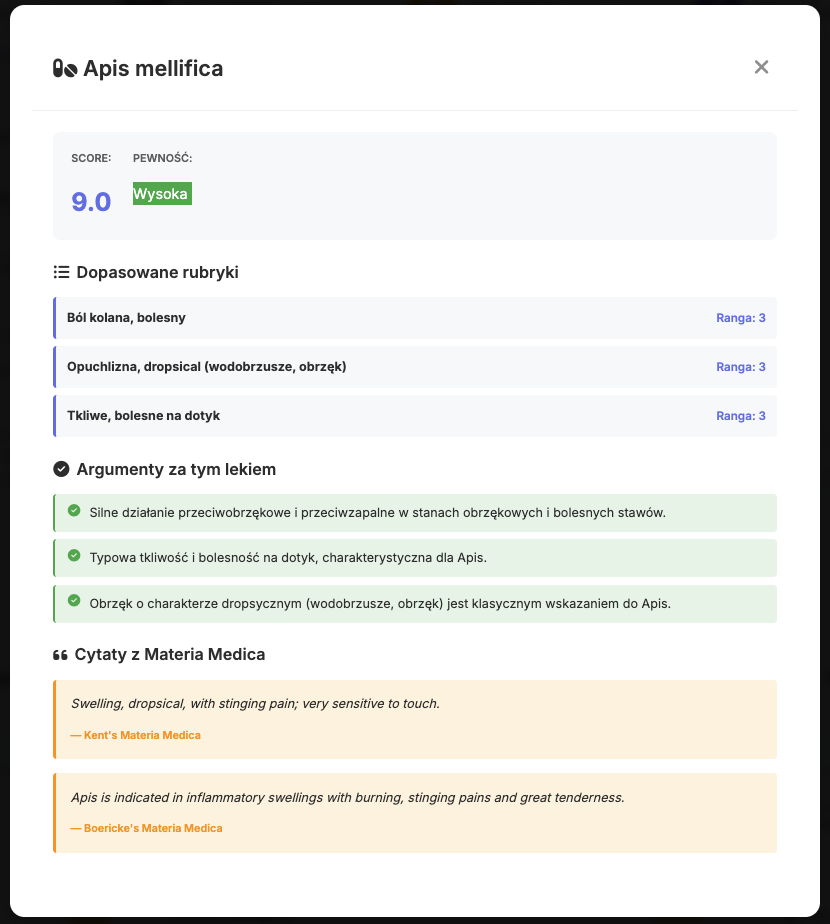Screen dimensions: 830x924
Task: Click Ranga: 3 on Tkliwe row
Action: (741, 416)
